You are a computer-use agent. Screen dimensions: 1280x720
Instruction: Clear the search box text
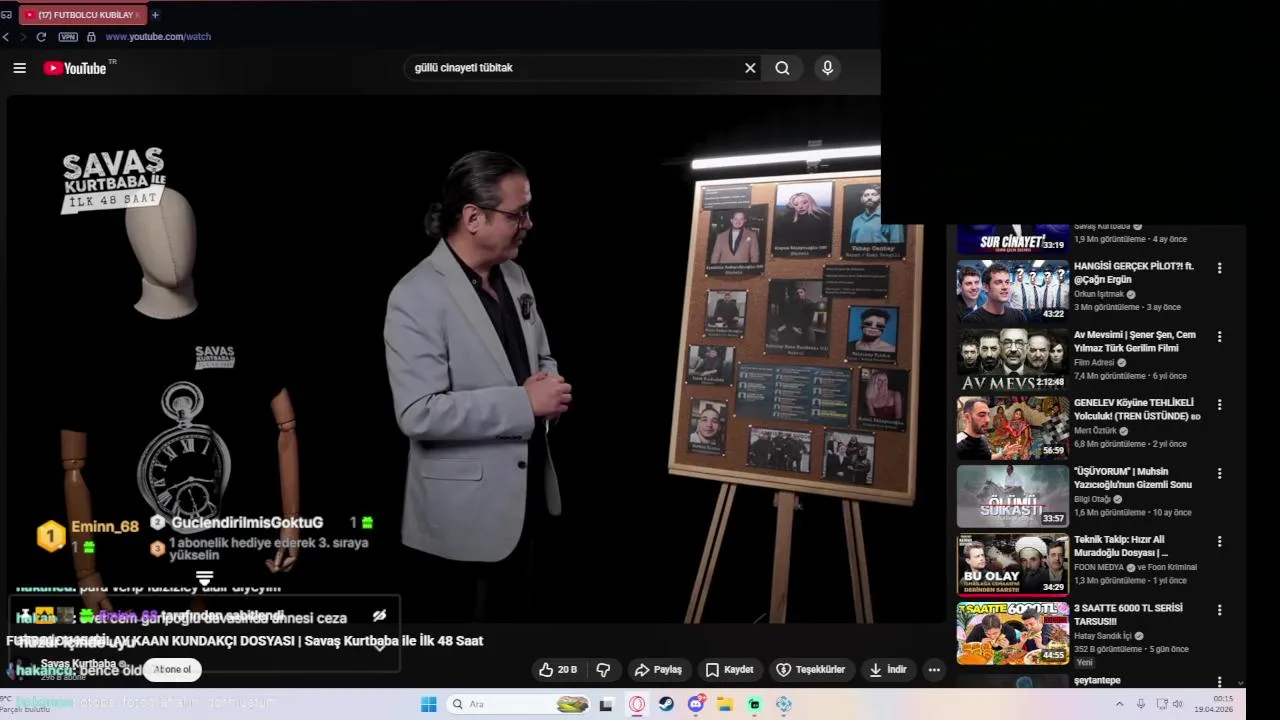point(750,68)
